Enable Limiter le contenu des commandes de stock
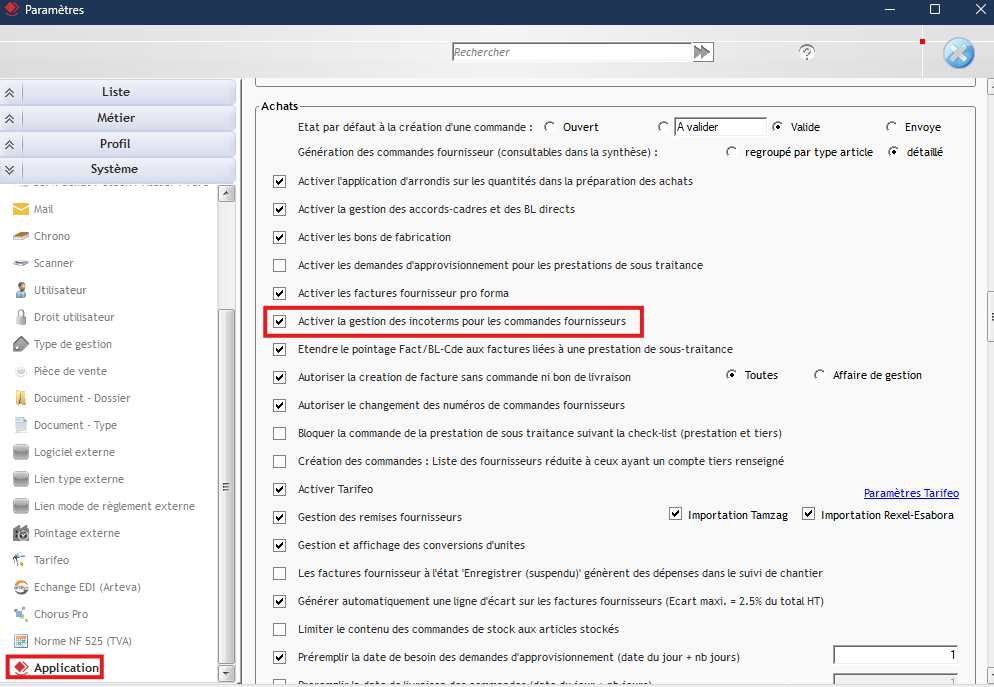Screen dimensions: 994x687 tap(280, 630)
